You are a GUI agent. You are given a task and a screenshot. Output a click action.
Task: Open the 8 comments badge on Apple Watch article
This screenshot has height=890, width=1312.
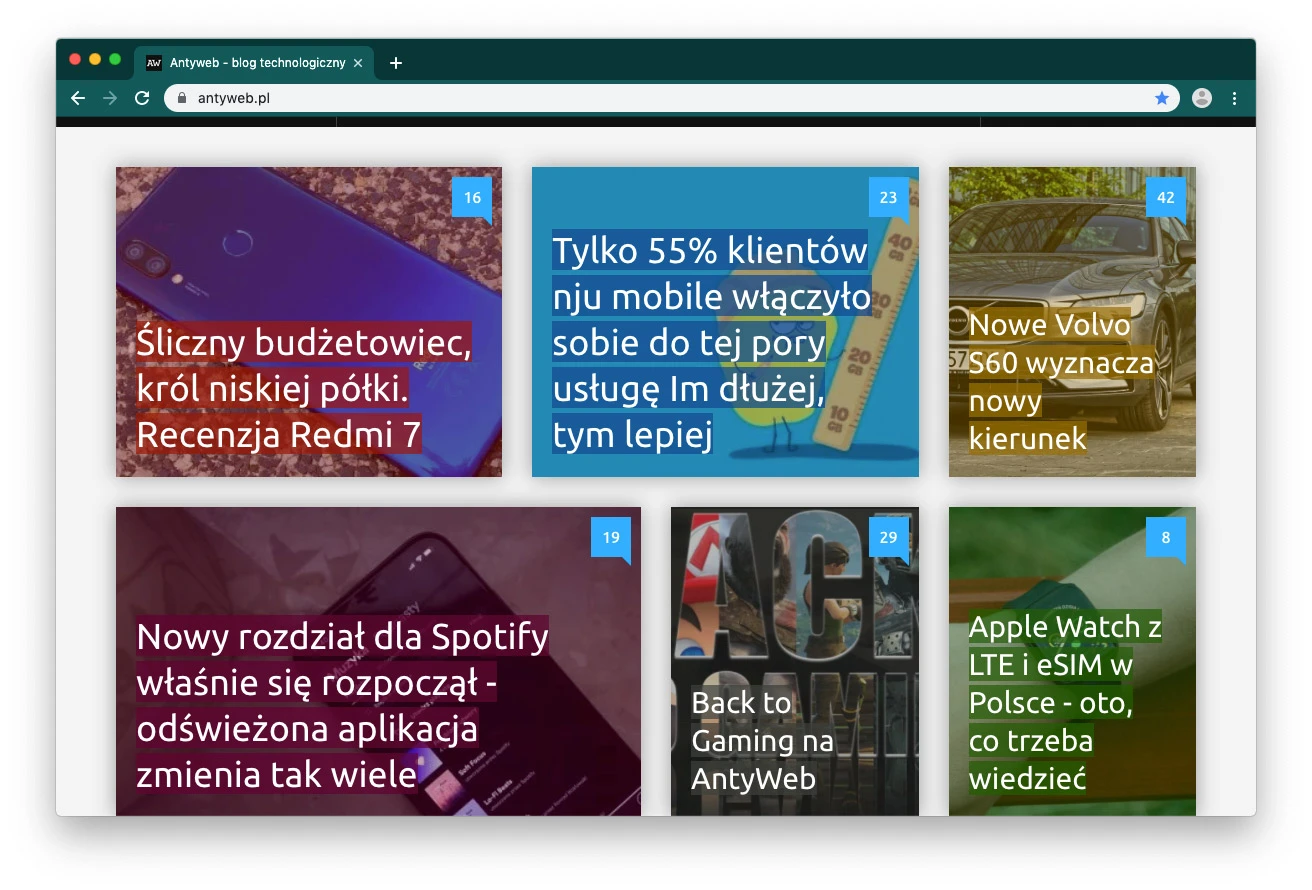point(1166,539)
